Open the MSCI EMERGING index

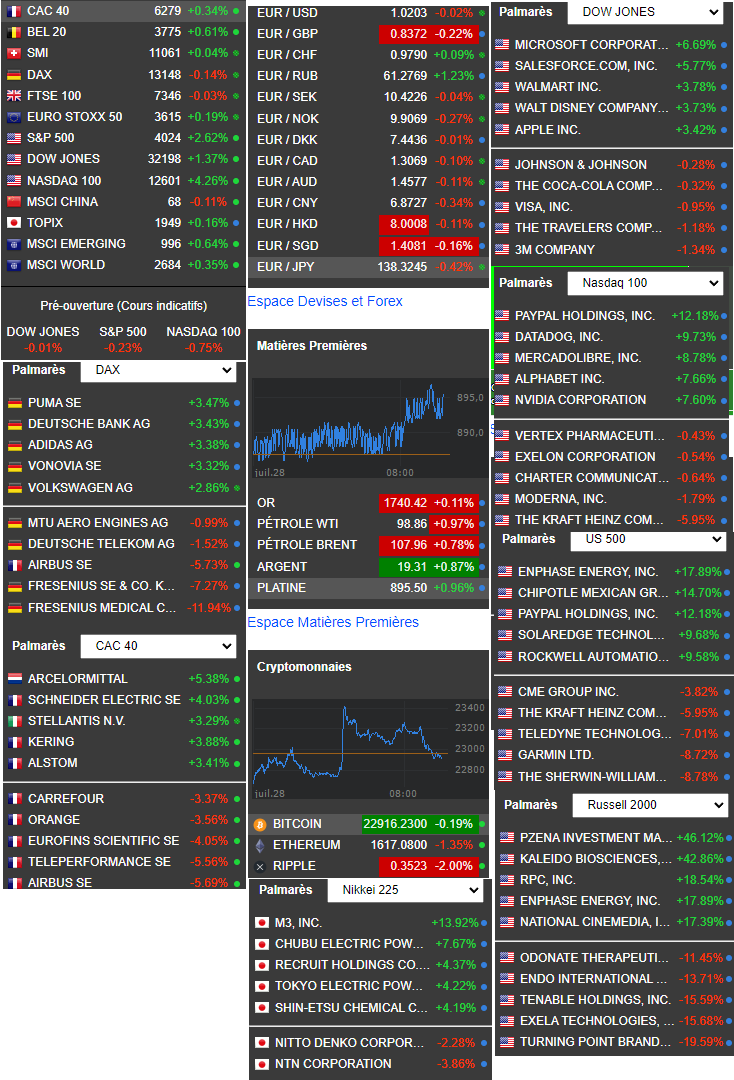click(x=76, y=244)
